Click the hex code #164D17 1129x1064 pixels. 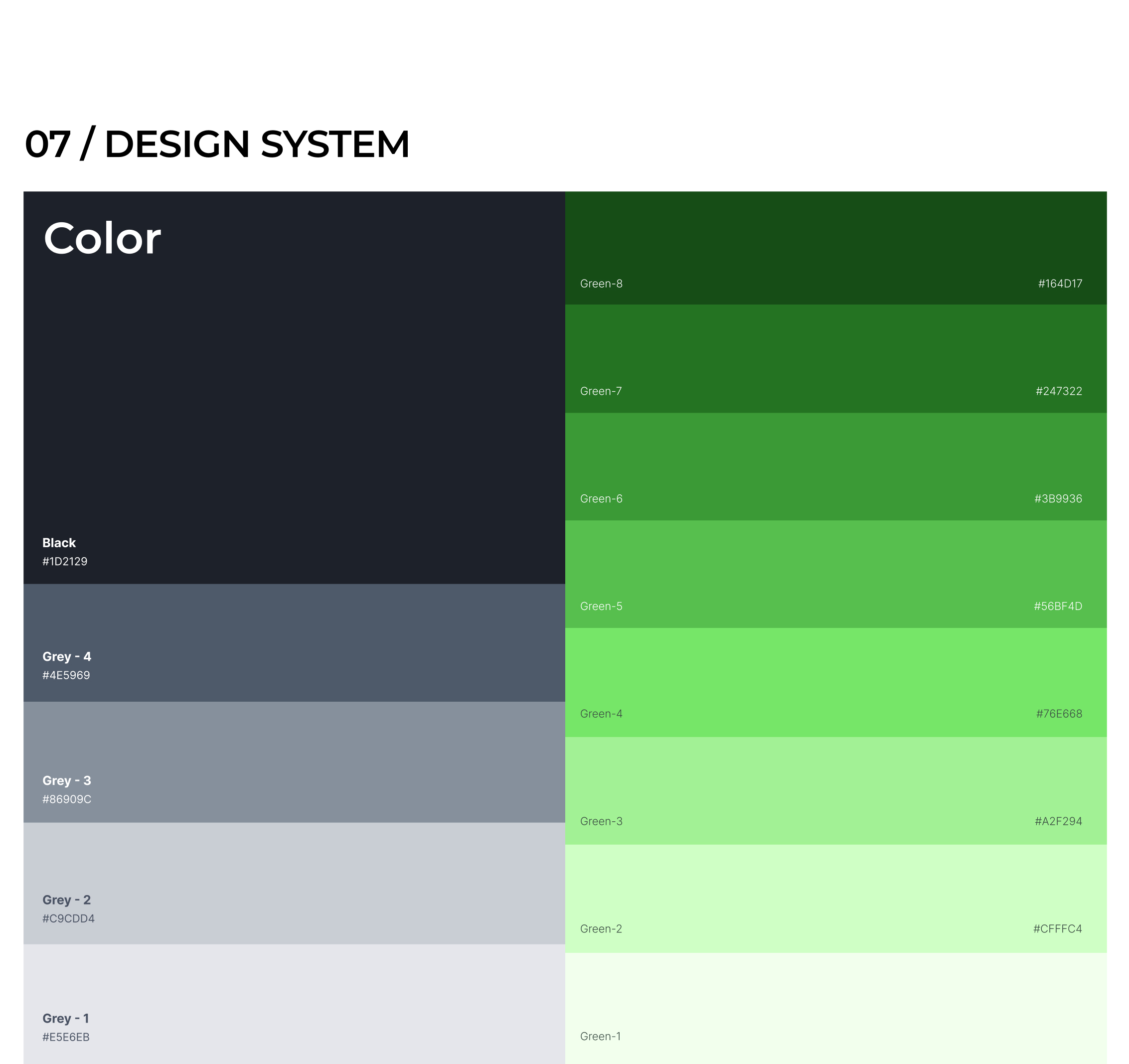click(1060, 283)
